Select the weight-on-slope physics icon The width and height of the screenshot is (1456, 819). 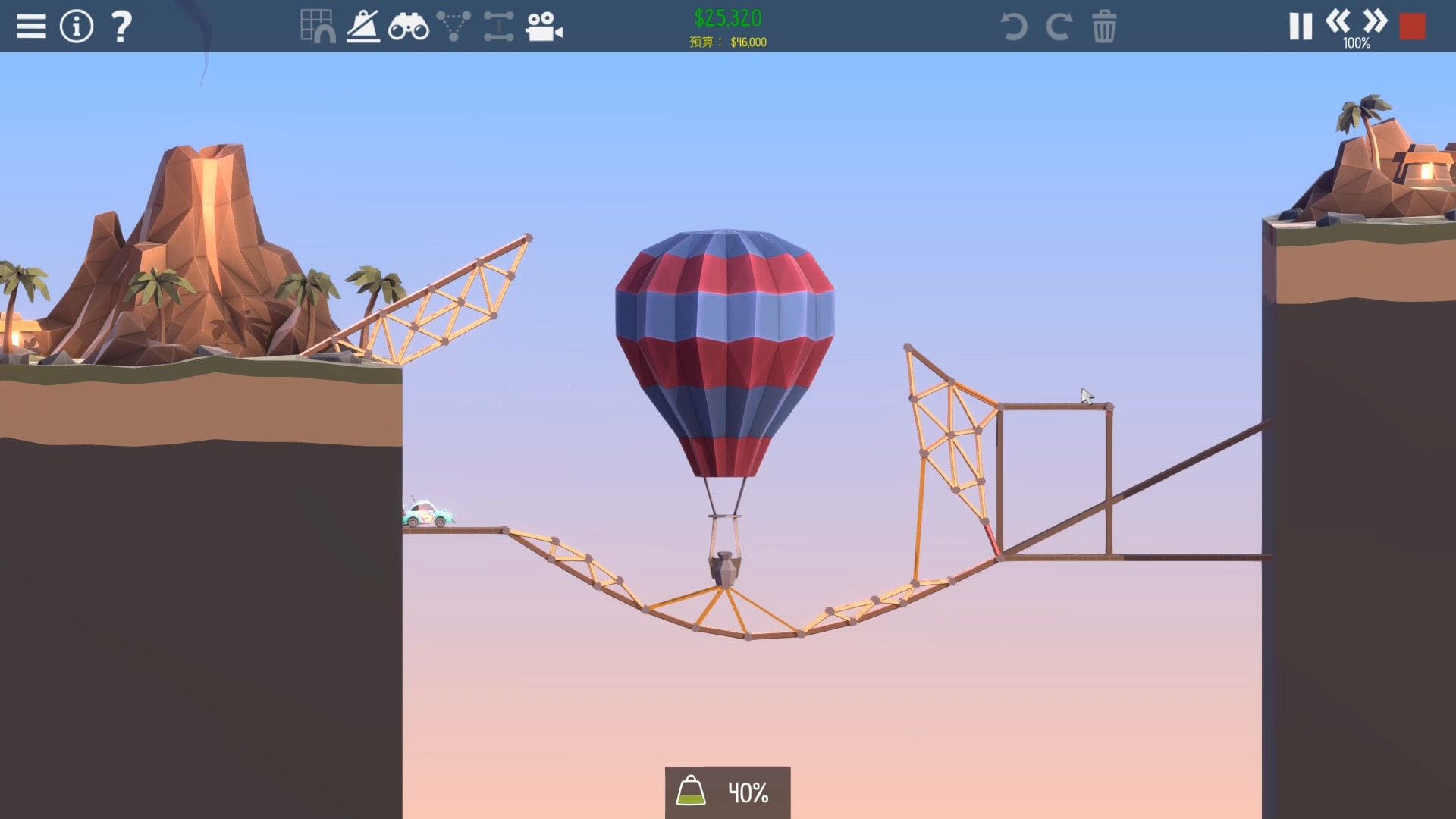[x=363, y=27]
